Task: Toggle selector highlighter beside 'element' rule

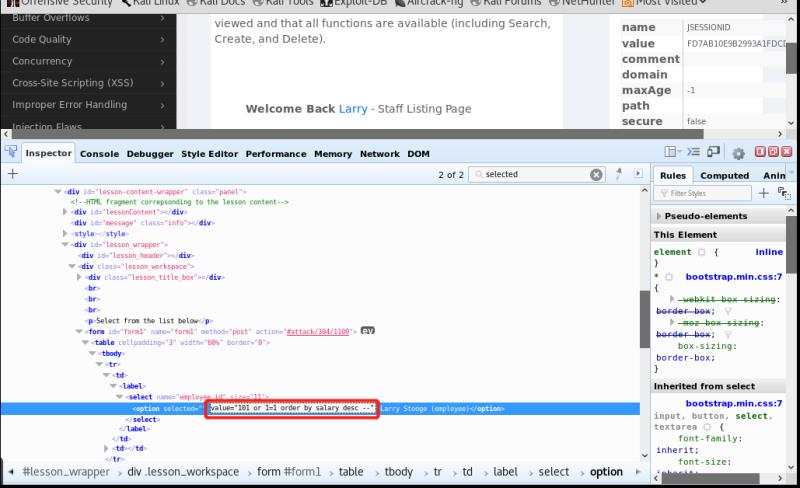Action: click(702, 252)
